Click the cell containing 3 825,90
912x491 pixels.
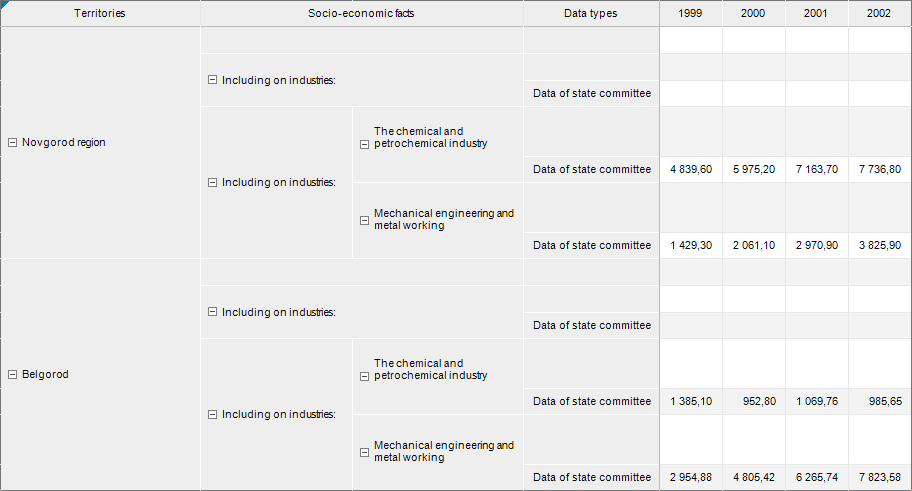(x=879, y=246)
